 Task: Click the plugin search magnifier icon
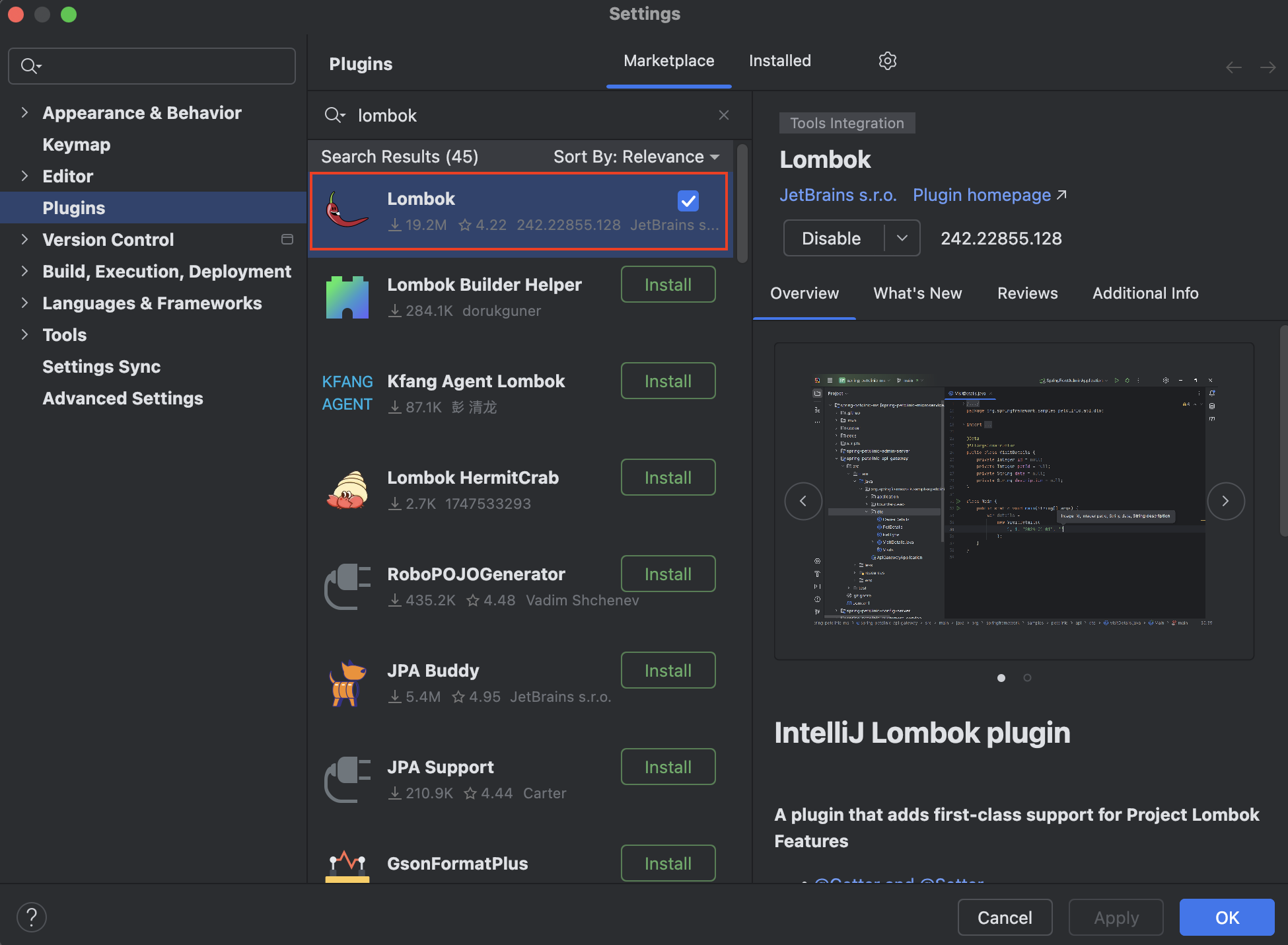(x=334, y=116)
